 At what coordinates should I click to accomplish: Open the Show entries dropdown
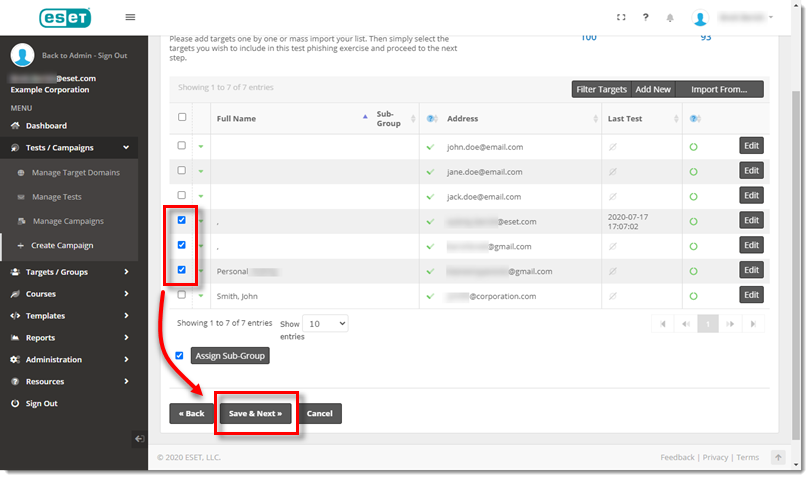point(326,324)
